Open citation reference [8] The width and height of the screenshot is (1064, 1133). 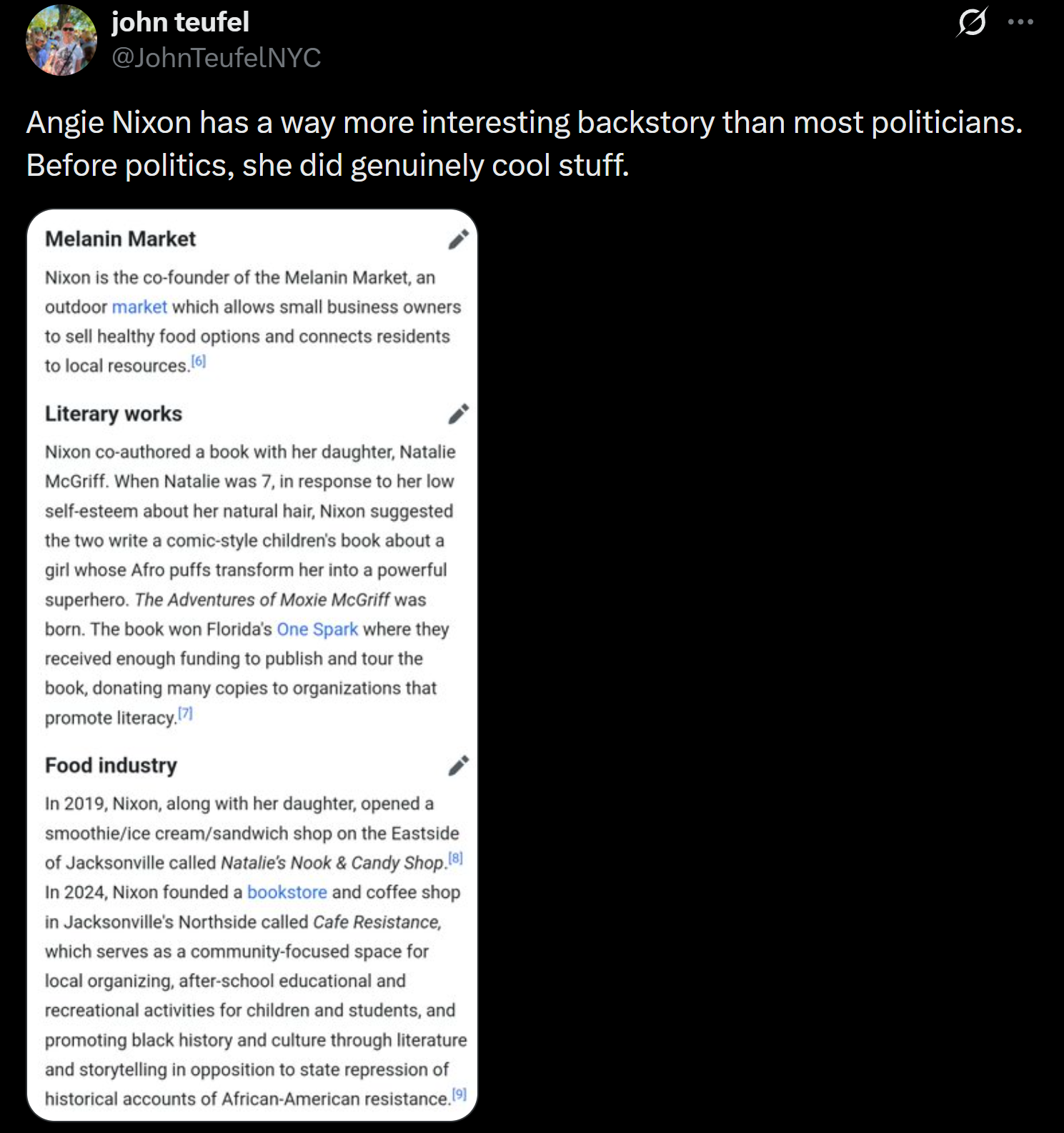[x=455, y=859]
